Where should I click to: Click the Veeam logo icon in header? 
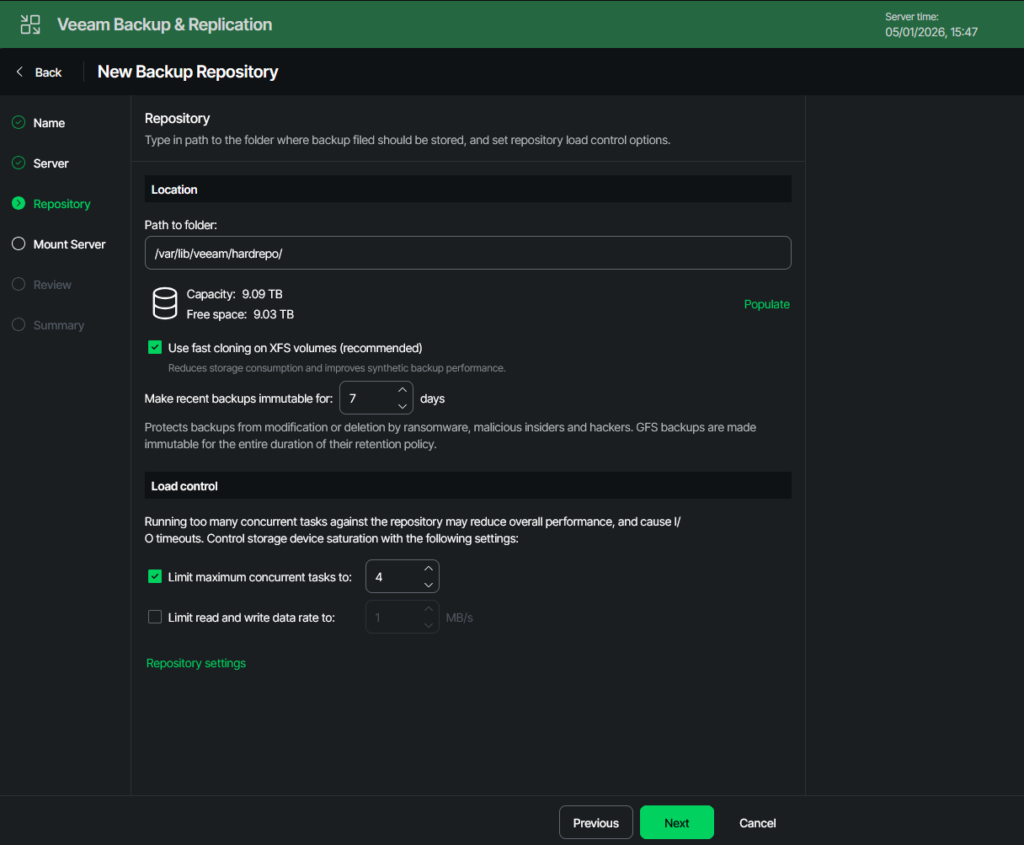point(31,24)
